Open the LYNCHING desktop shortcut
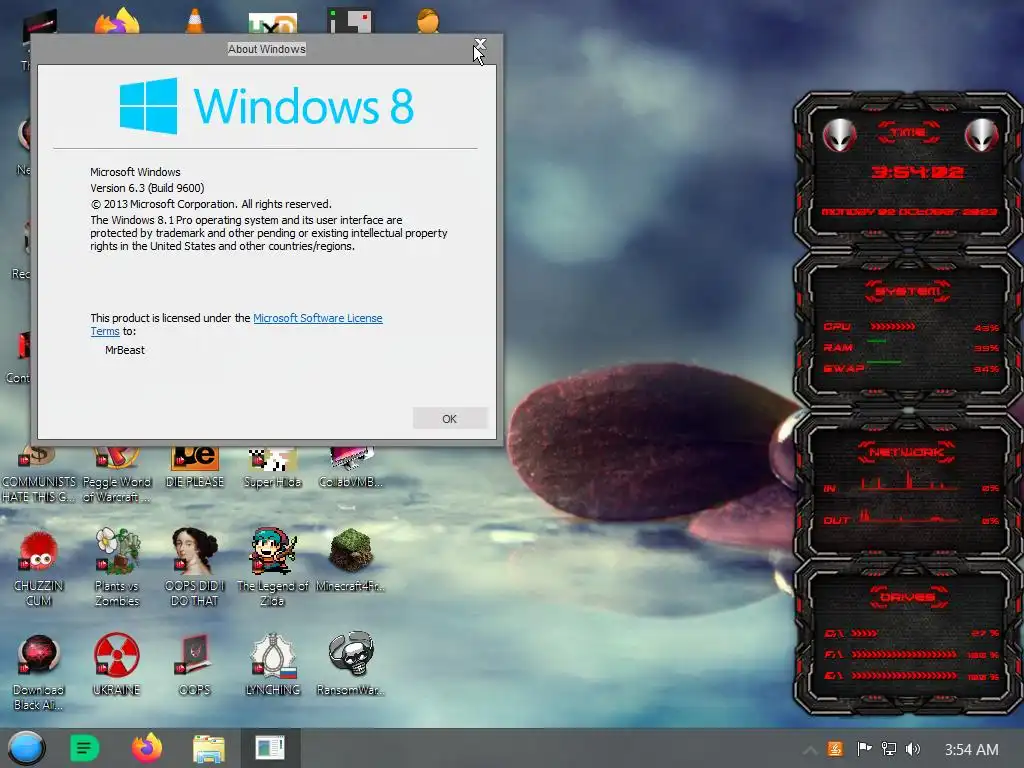The height and width of the screenshot is (768, 1024). click(272, 664)
